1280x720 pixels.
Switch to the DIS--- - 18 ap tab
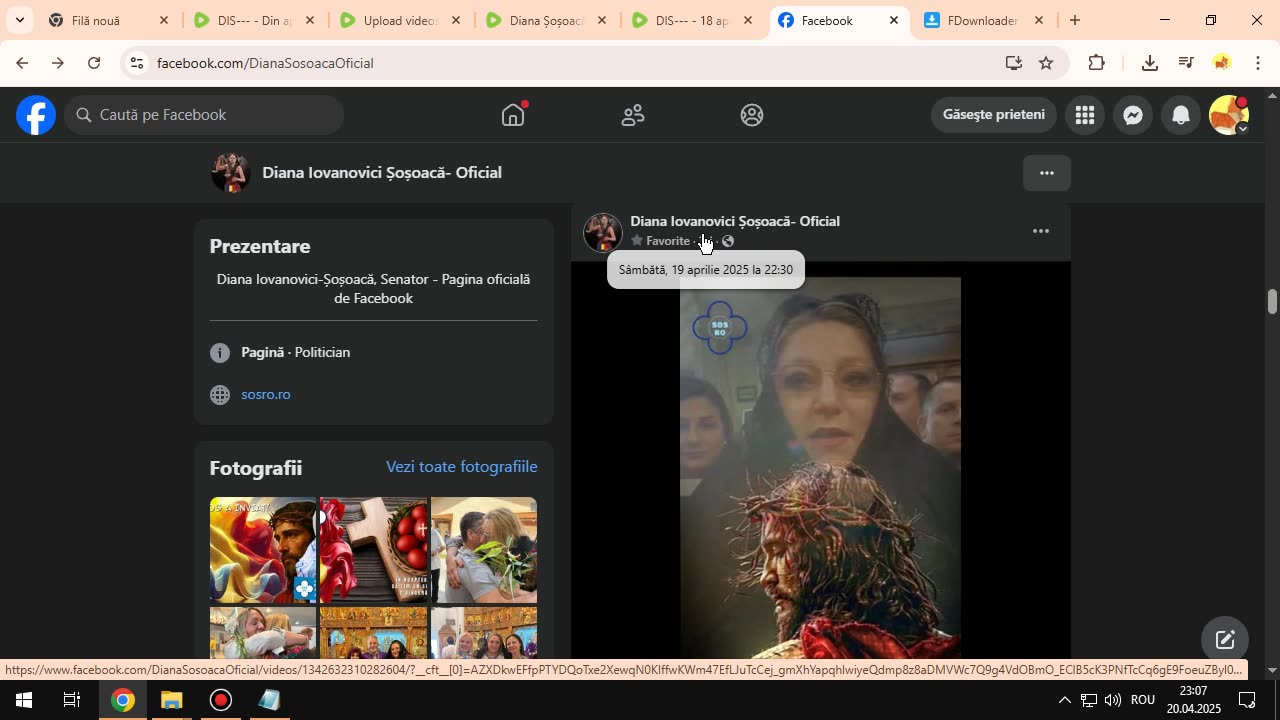694,20
